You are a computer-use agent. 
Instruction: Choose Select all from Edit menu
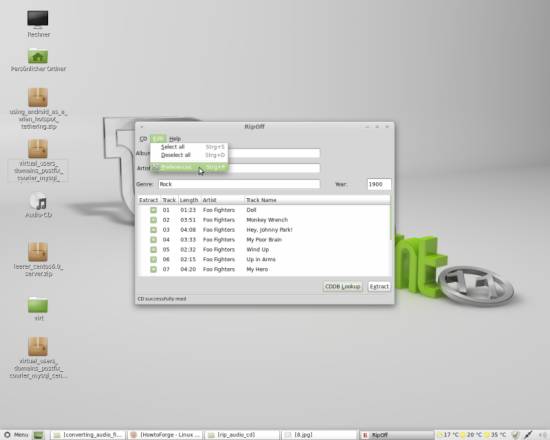pyautogui.click(x=189, y=147)
